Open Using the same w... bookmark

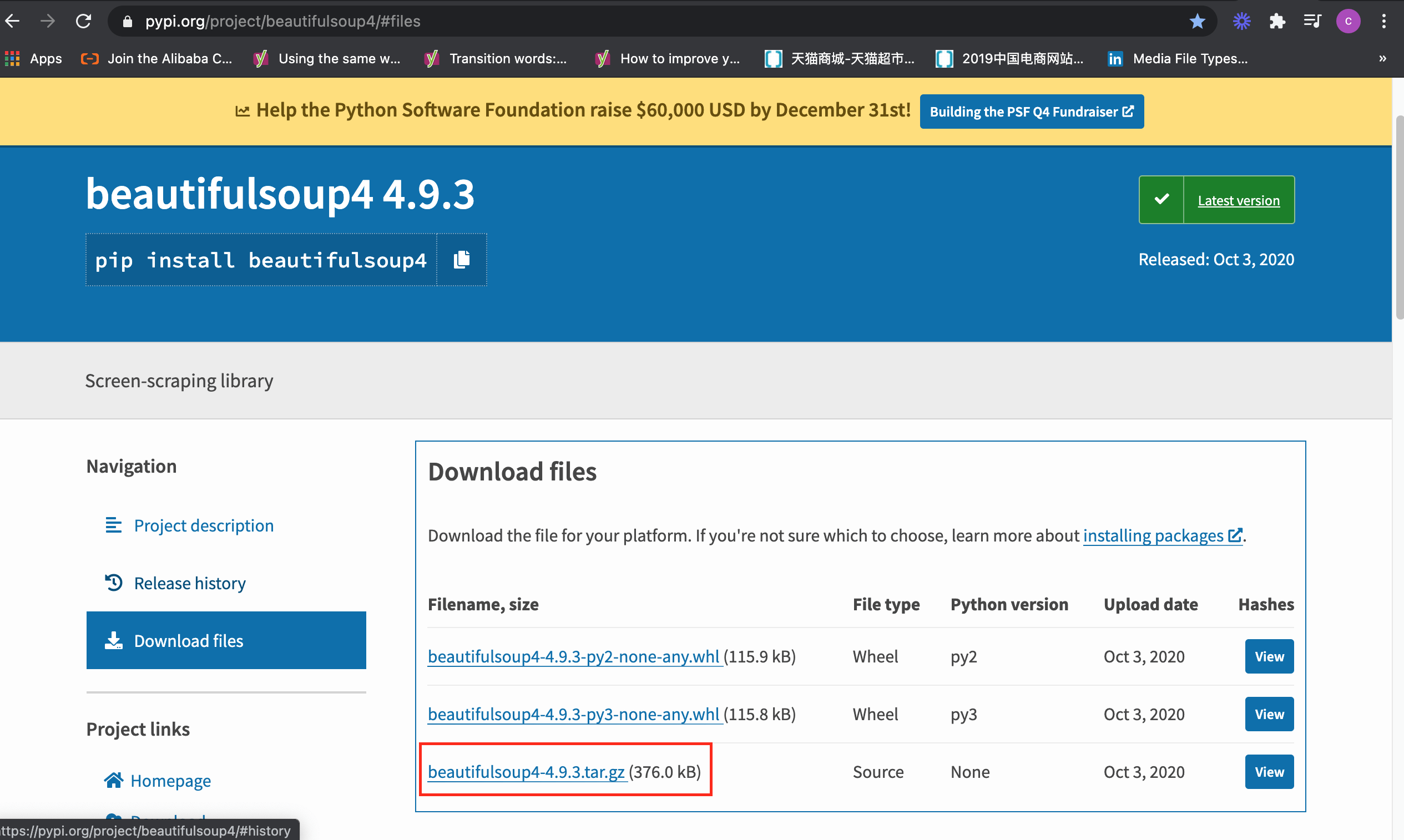(x=327, y=58)
